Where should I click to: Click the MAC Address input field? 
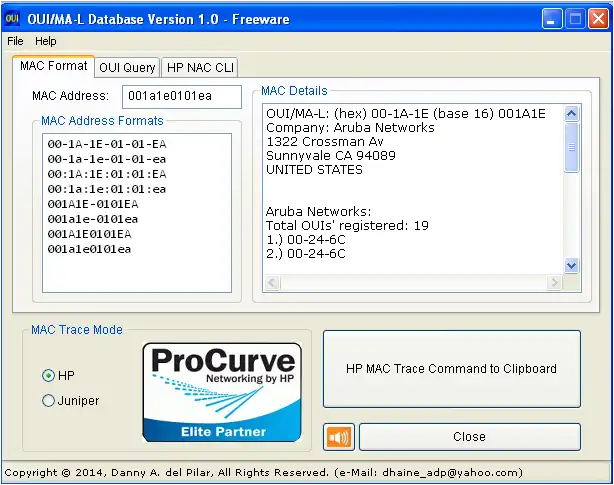click(182, 96)
